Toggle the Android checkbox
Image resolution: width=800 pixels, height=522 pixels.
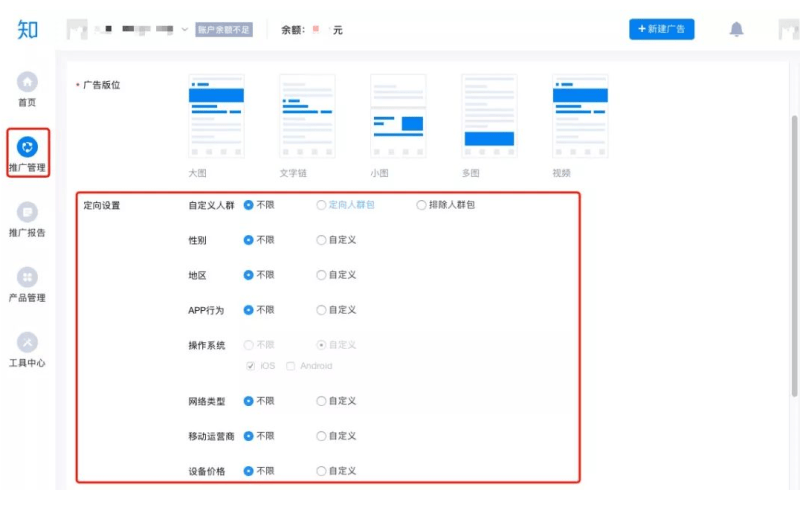click(x=290, y=366)
